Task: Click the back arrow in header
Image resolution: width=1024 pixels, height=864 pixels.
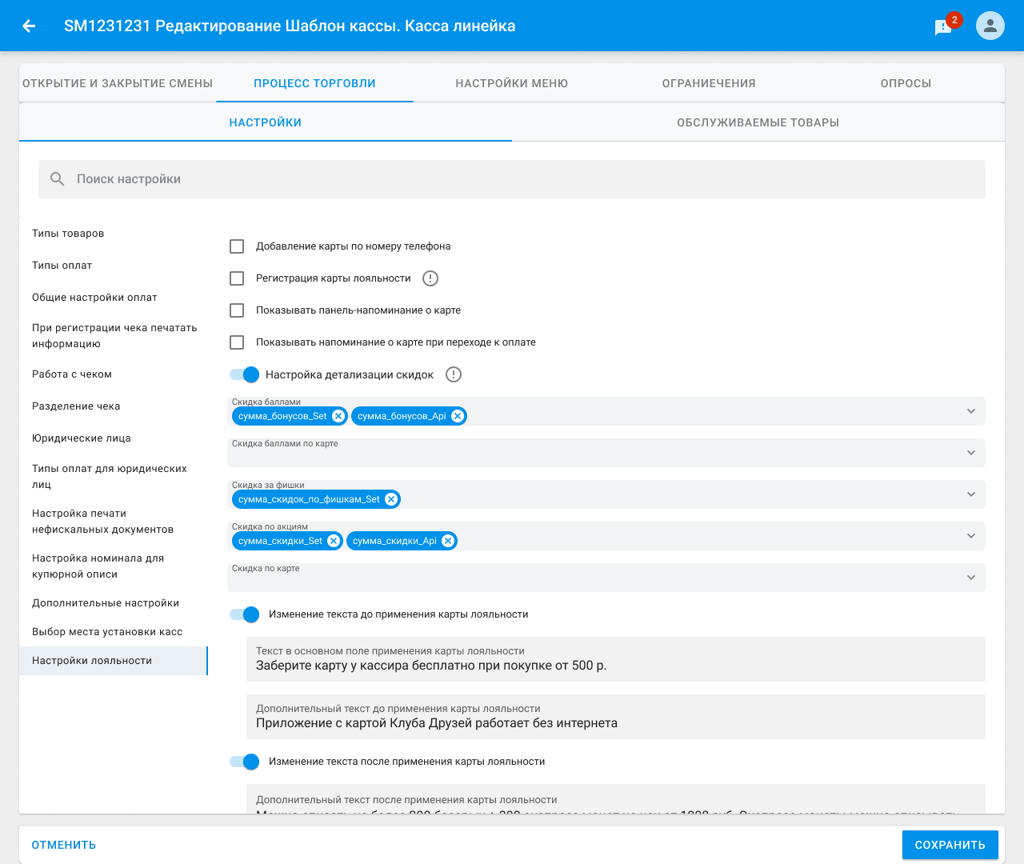Action: tap(29, 26)
